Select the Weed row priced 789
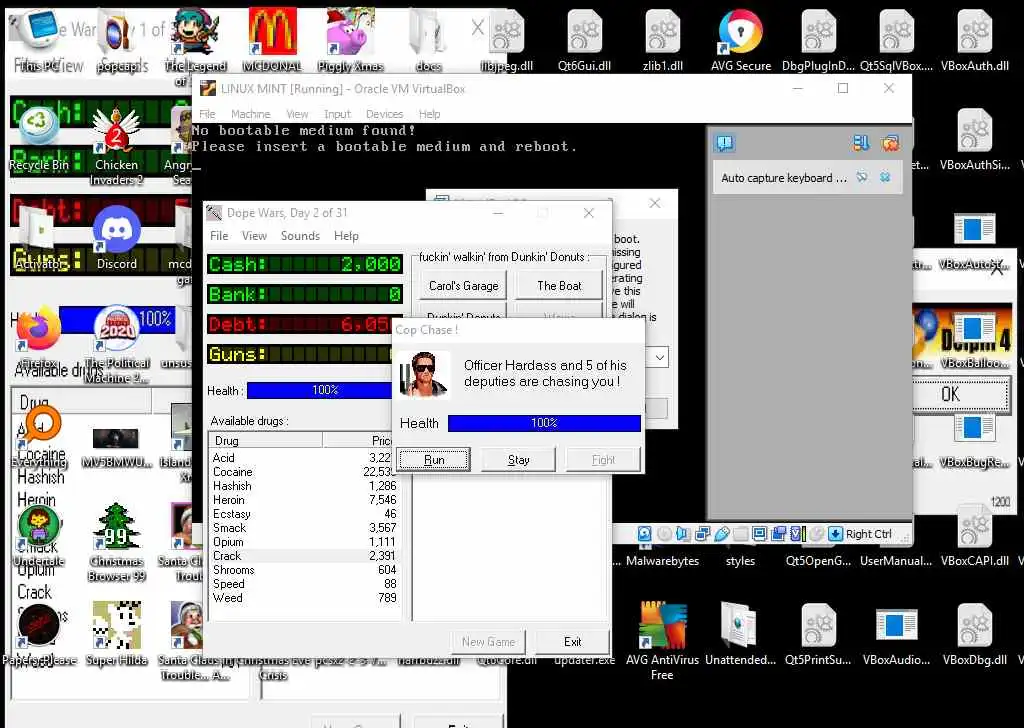 click(304, 597)
